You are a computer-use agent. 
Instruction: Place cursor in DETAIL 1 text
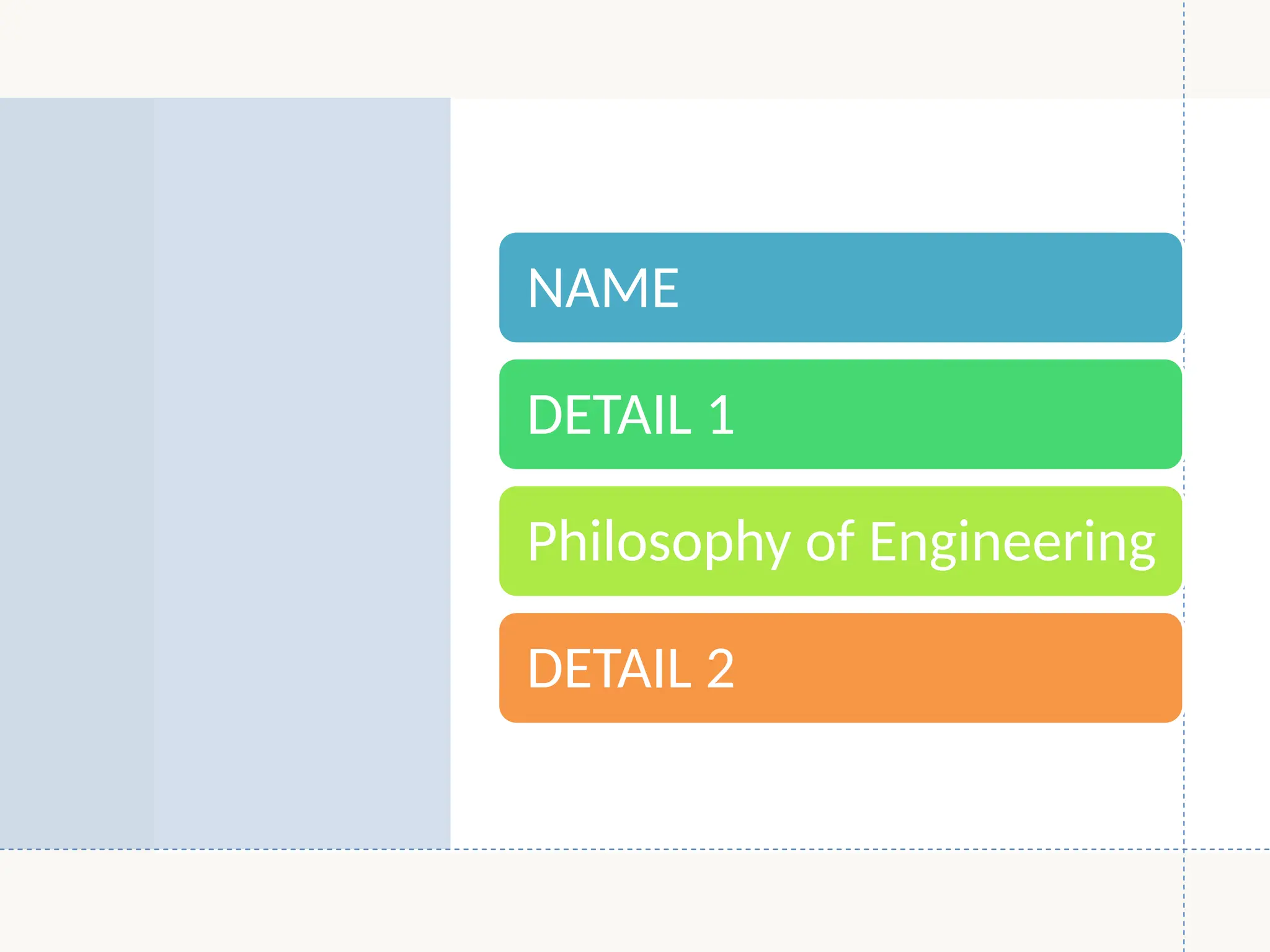coord(630,415)
